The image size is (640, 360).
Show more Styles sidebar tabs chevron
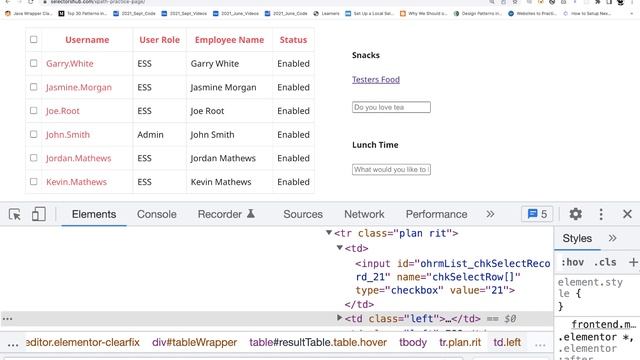[x=612, y=238]
